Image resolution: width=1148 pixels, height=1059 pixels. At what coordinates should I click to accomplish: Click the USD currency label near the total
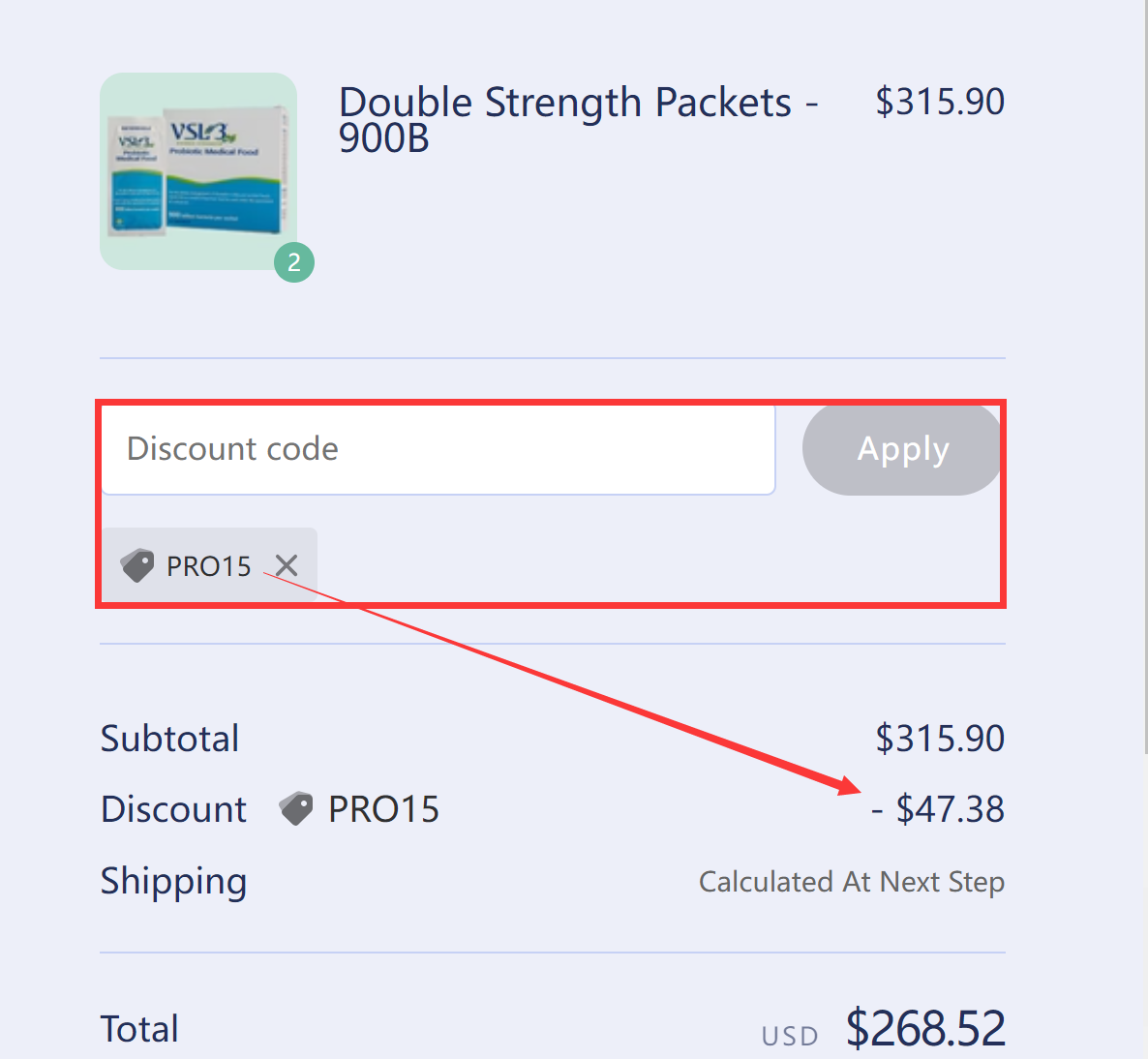point(790,1035)
